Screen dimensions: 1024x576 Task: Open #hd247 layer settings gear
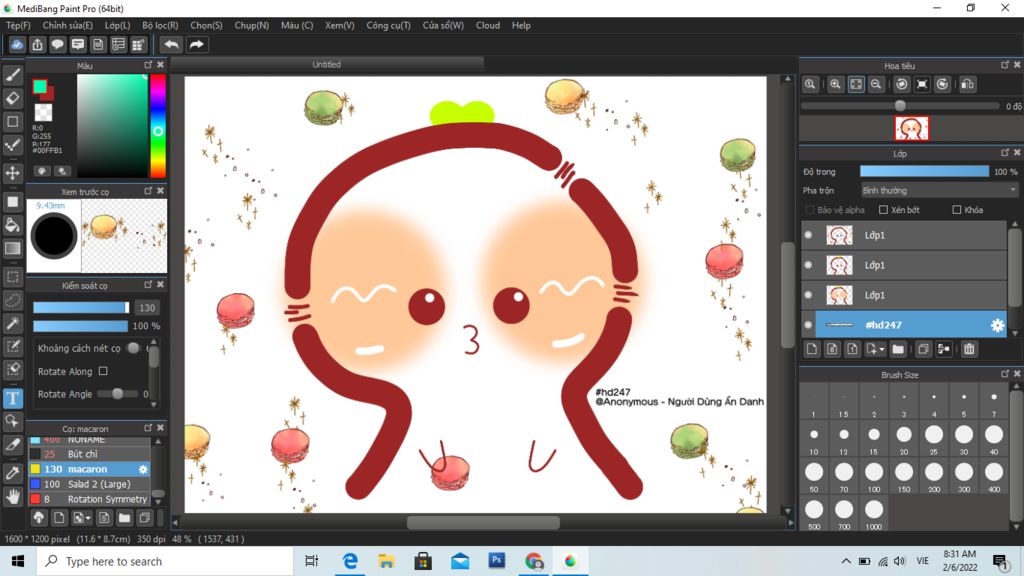[x=997, y=325]
